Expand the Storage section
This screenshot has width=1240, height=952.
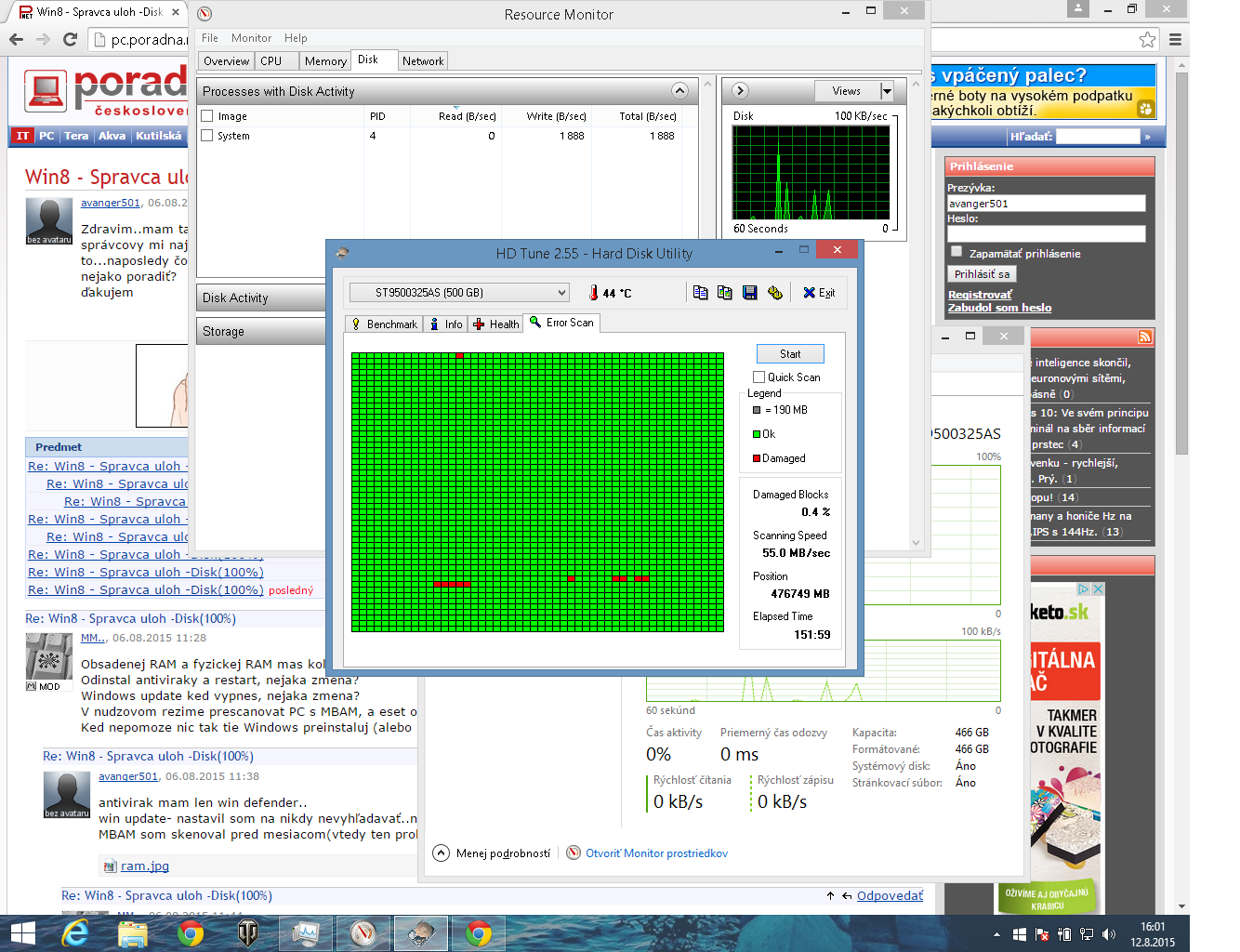coord(261,332)
